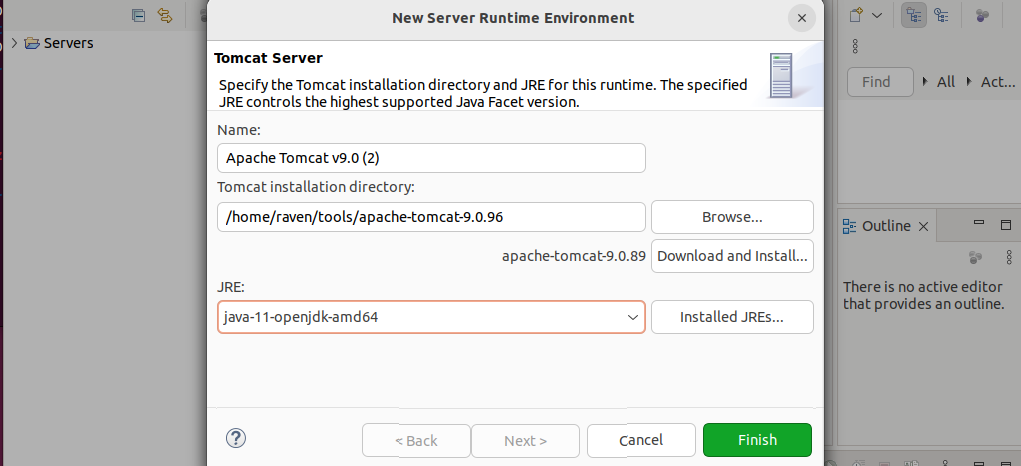Toggle Categorized presentation icon in Task List
Viewport: 1021px width, 466px height.
pyautogui.click(x=914, y=15)
